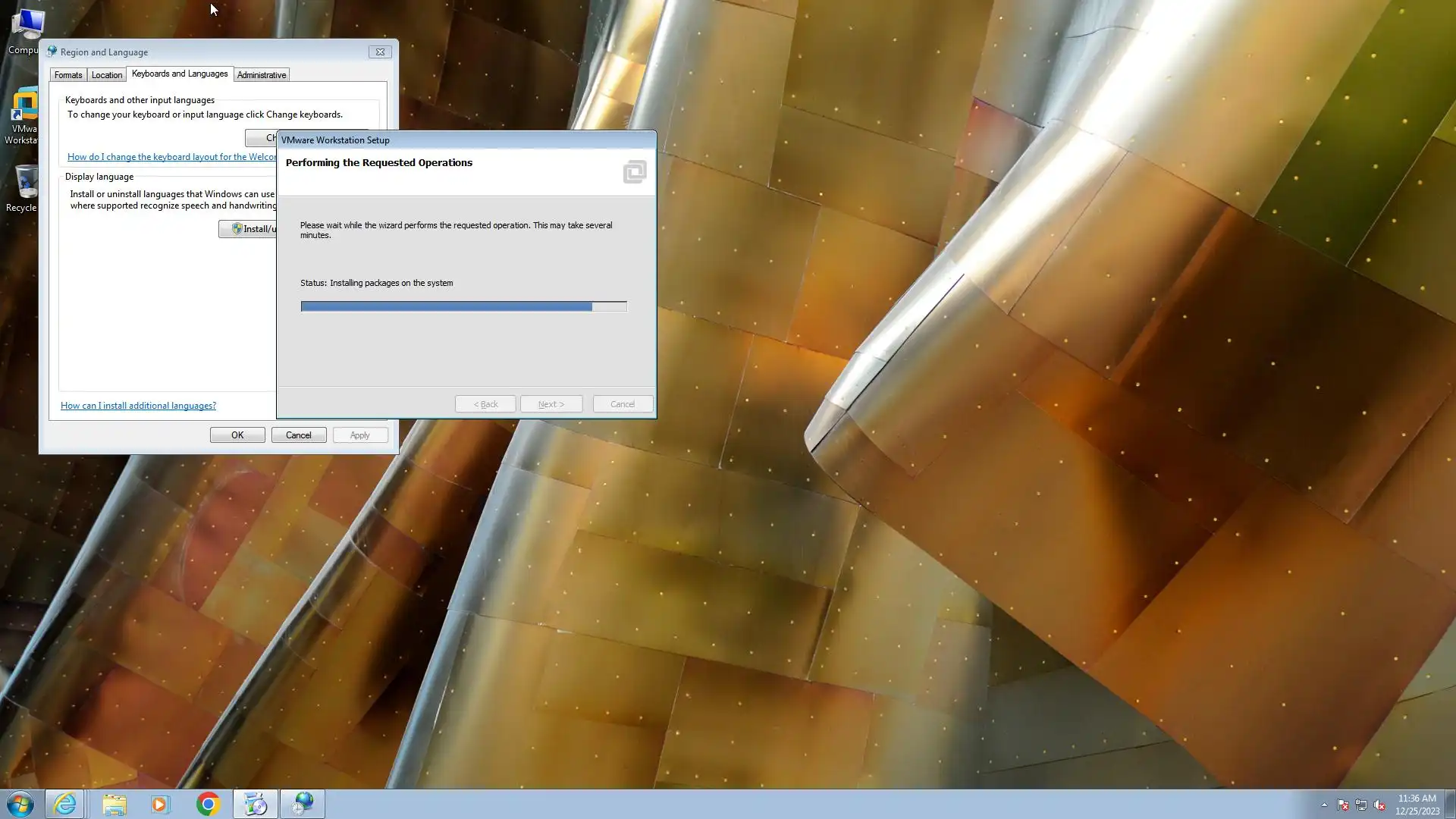The width and height of the screenshot is (1456, 819).
Task: Launch Google Chrome from the taskbar
Action: (x=208, y=804)
